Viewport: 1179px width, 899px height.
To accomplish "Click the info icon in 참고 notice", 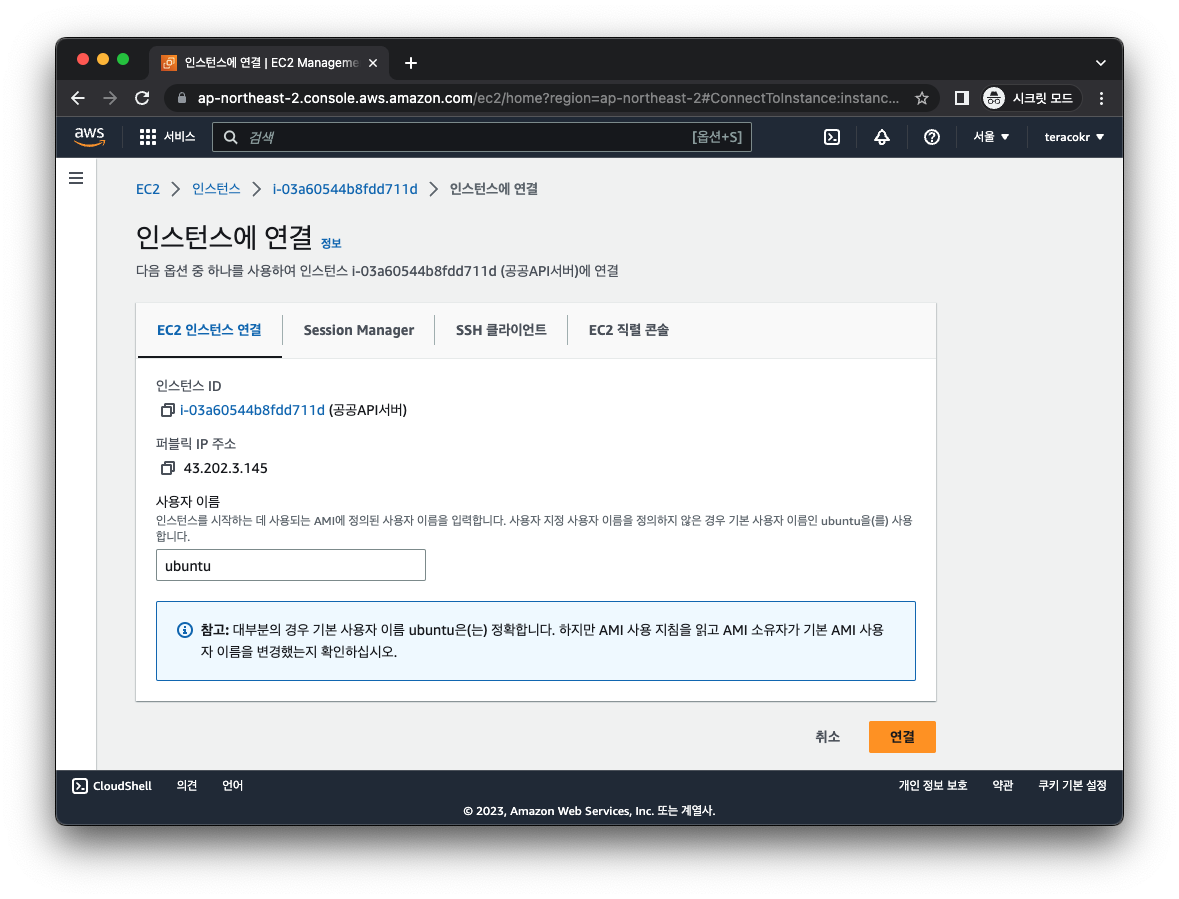I will [184, 630].
